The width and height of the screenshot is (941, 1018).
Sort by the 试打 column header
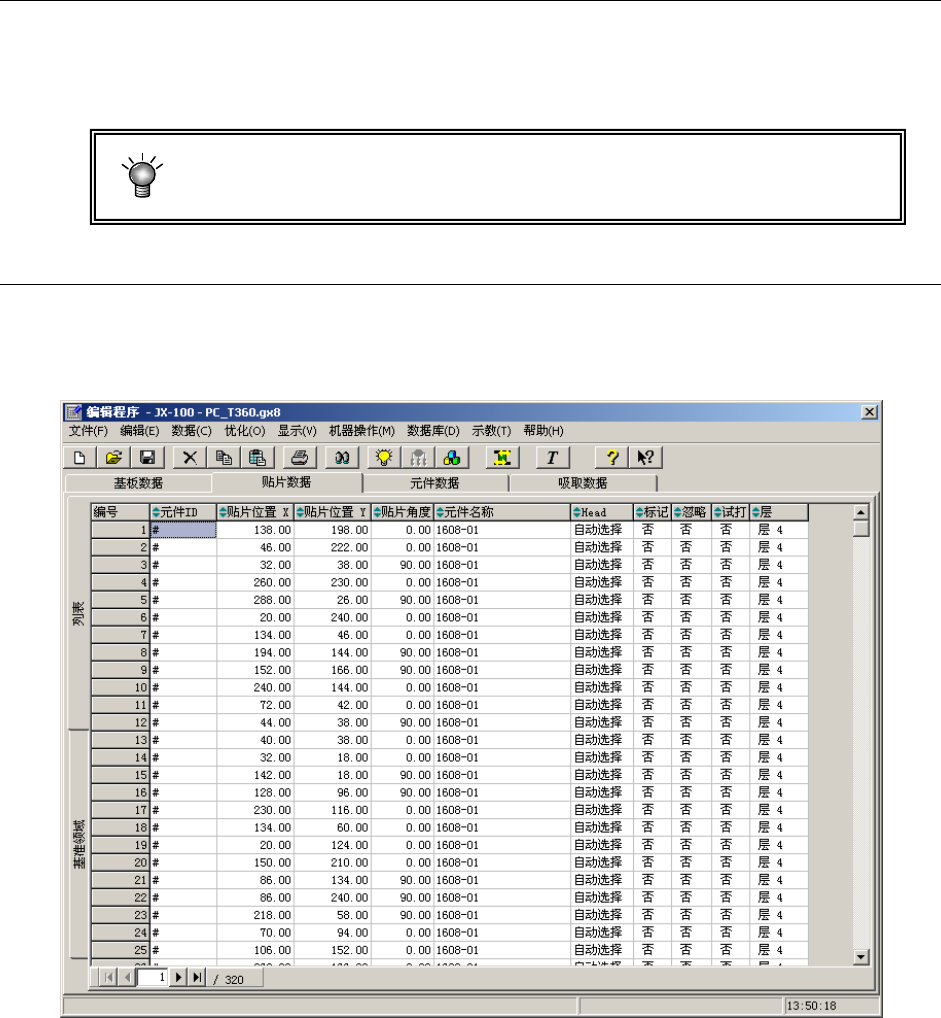click(731, 512)
